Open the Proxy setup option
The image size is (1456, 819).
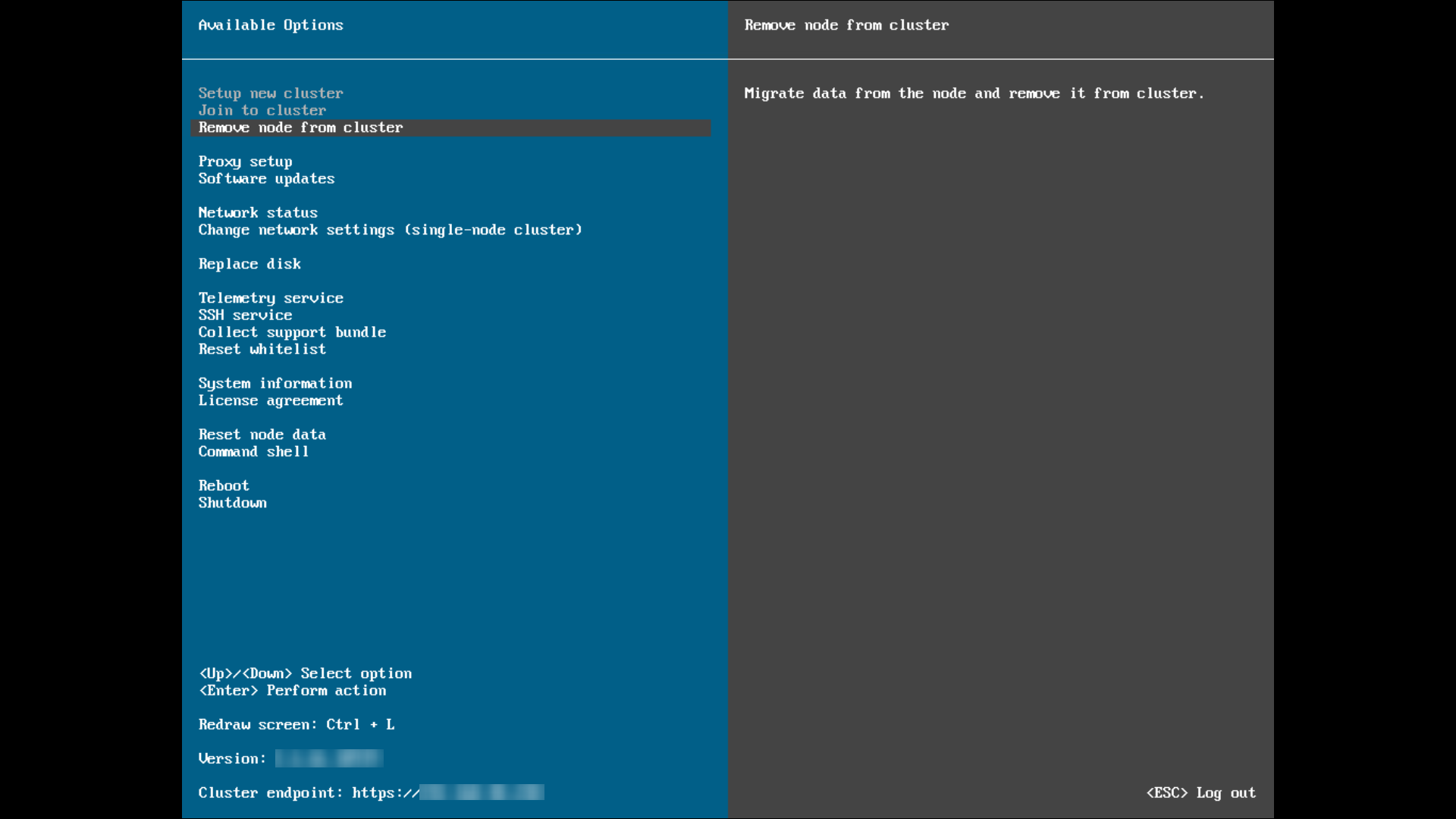[x=245, y=162]
